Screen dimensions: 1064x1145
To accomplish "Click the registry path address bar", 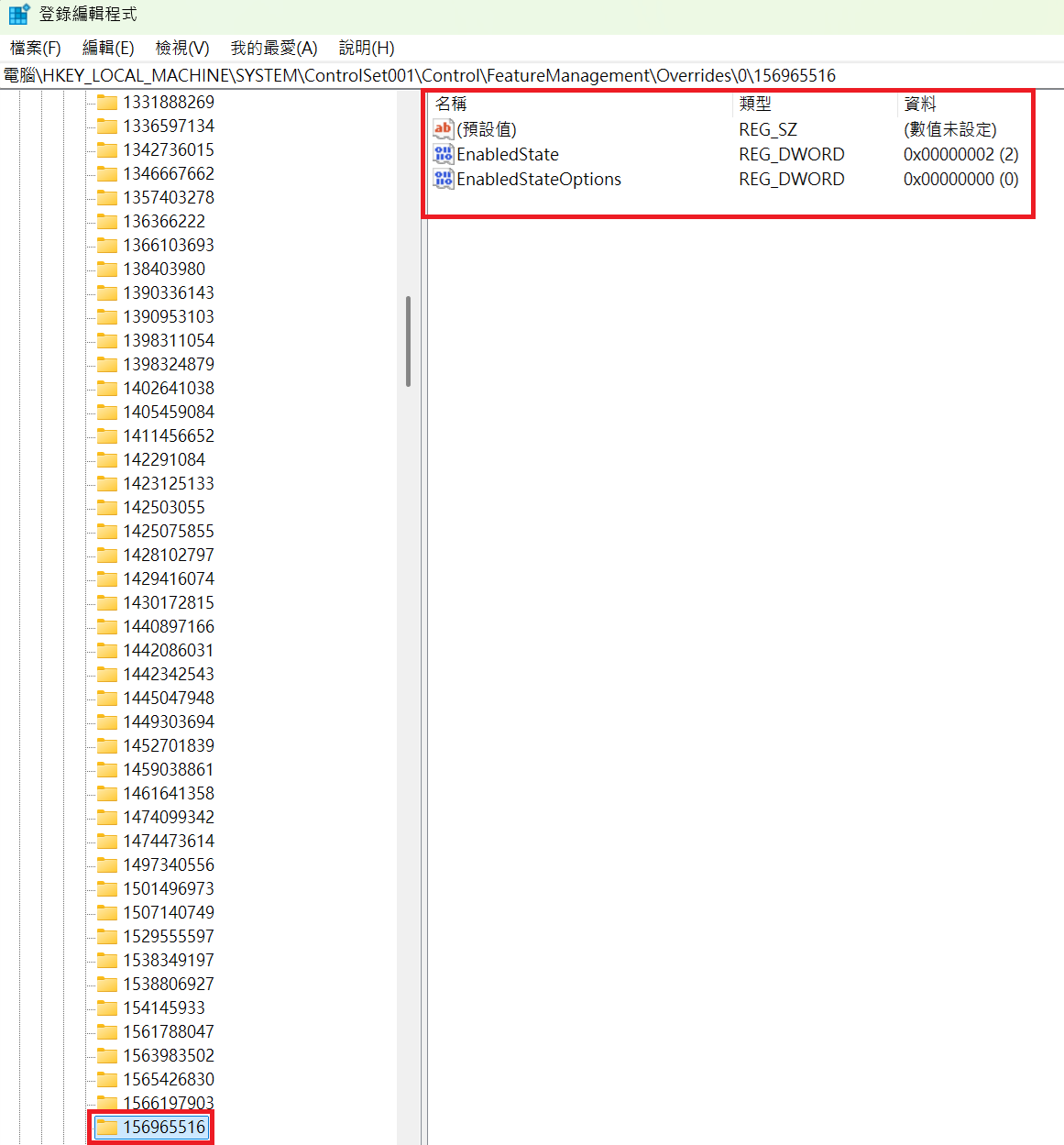I will pyautogui.click(x=532, y=75).
